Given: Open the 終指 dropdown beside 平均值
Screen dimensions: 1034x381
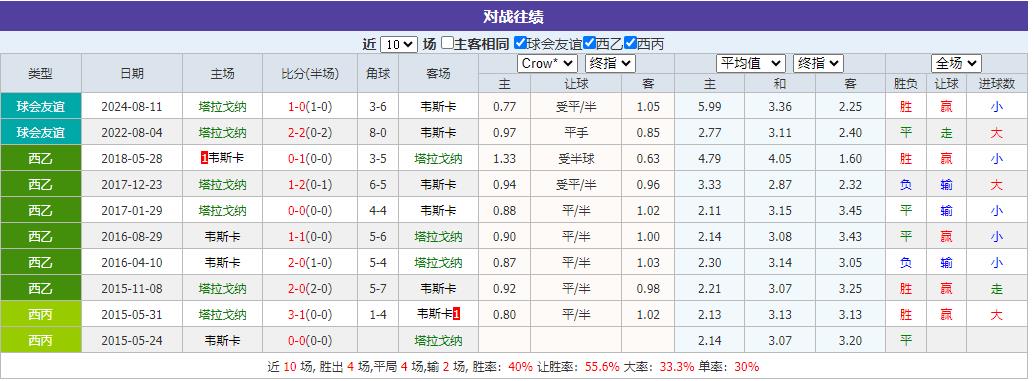Looking at the screenshot, I should 818,63.
